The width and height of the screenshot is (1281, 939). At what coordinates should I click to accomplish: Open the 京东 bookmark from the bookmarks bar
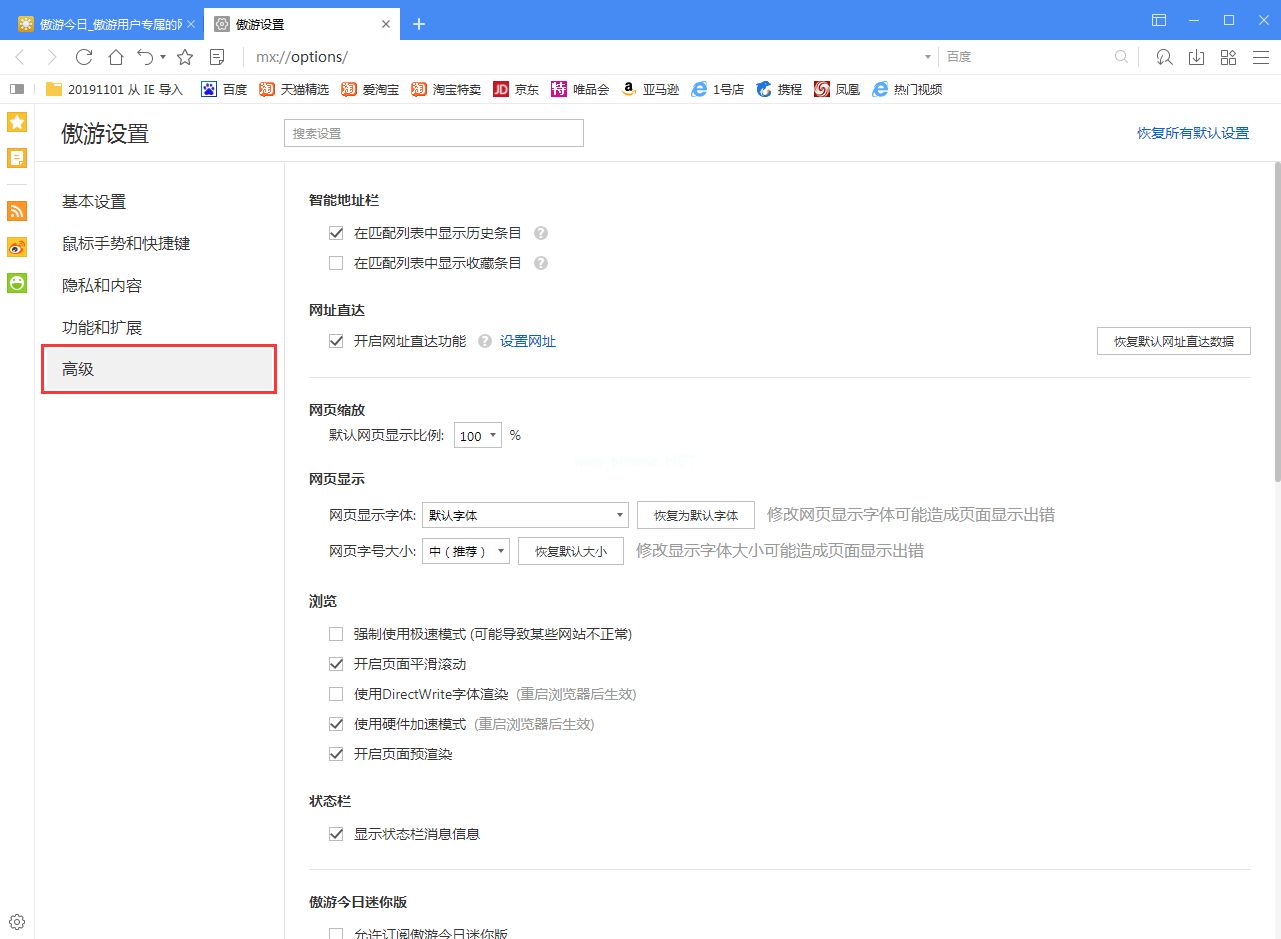point(516,89)
